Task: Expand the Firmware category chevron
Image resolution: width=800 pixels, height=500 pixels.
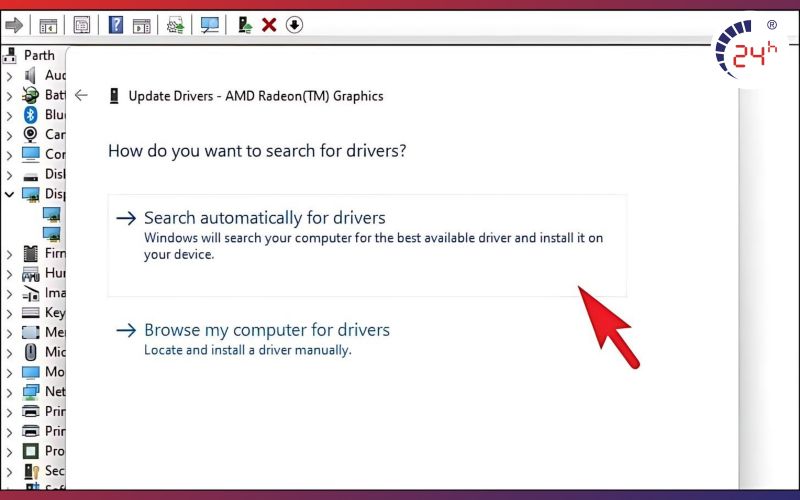Action: (x=10, y=254)
